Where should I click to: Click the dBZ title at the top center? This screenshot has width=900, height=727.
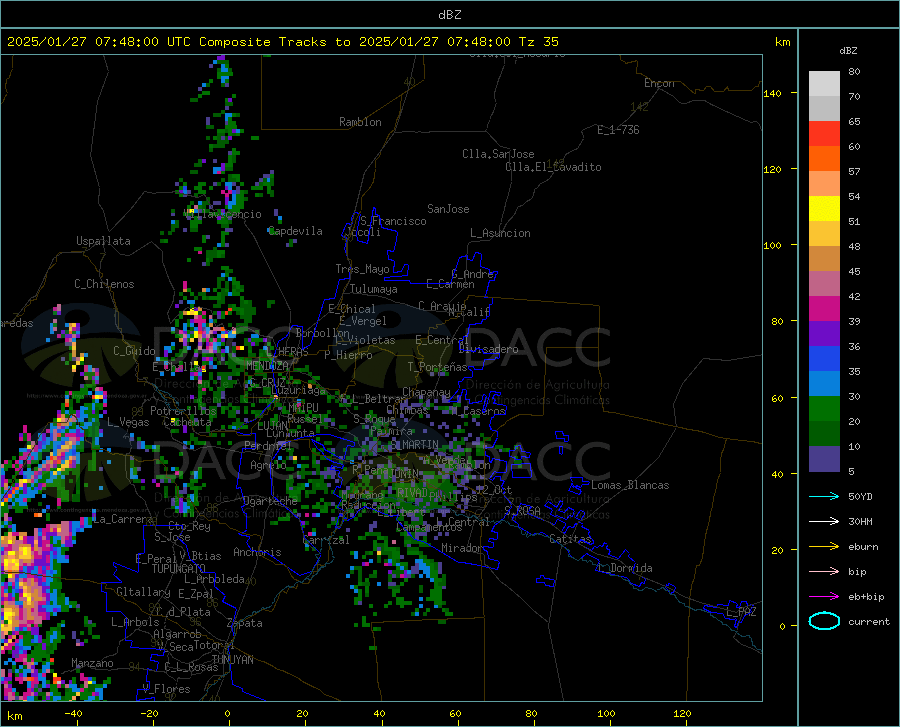(449, 15)
